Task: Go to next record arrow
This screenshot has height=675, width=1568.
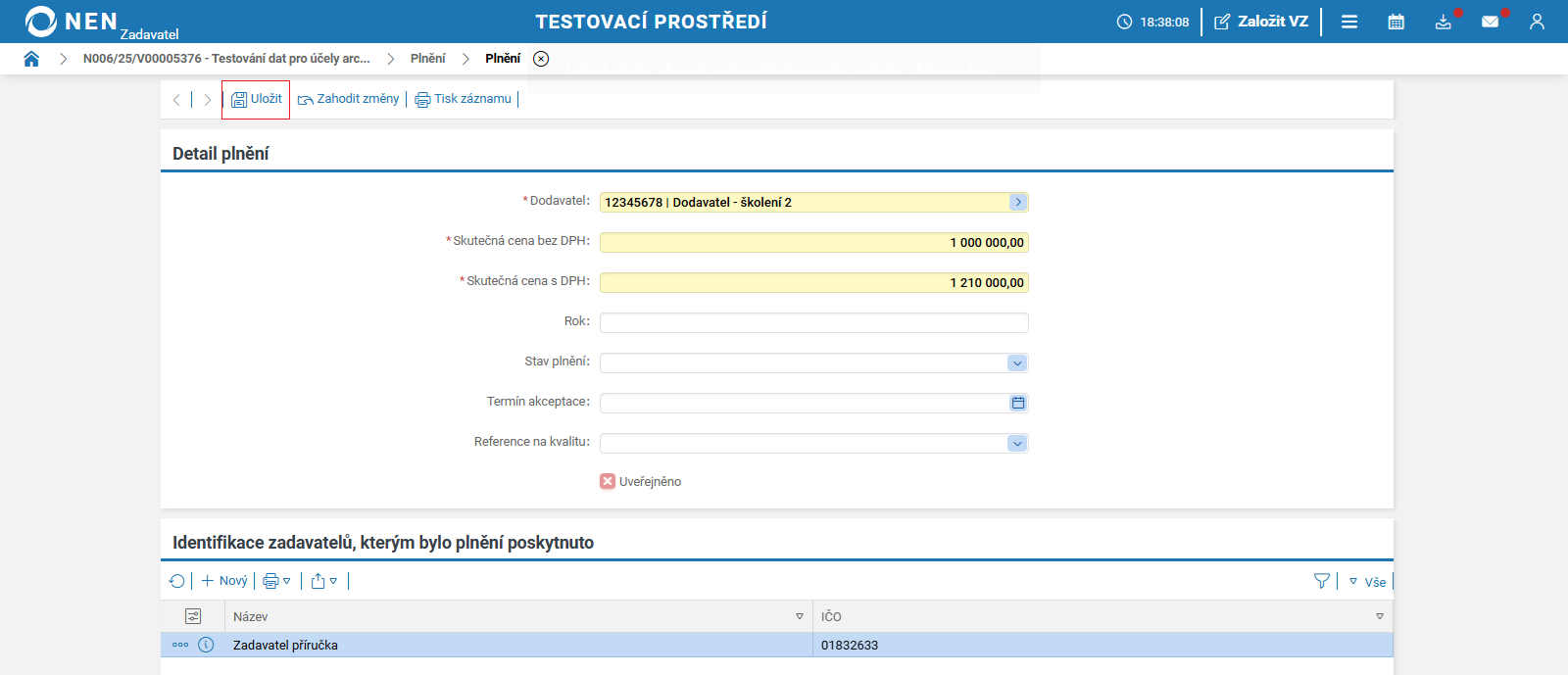Action: click(x=207, y=99)
